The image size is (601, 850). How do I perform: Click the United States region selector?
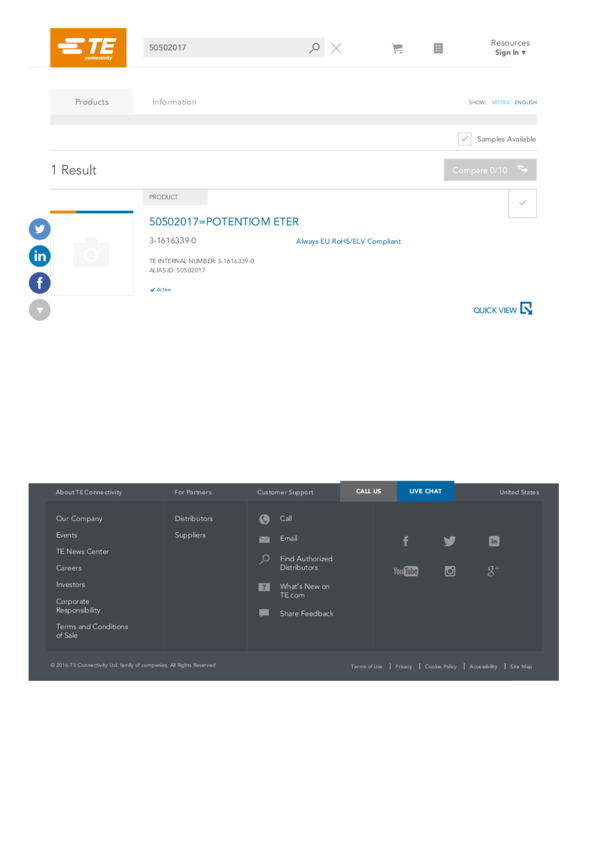tap(519, 492)
